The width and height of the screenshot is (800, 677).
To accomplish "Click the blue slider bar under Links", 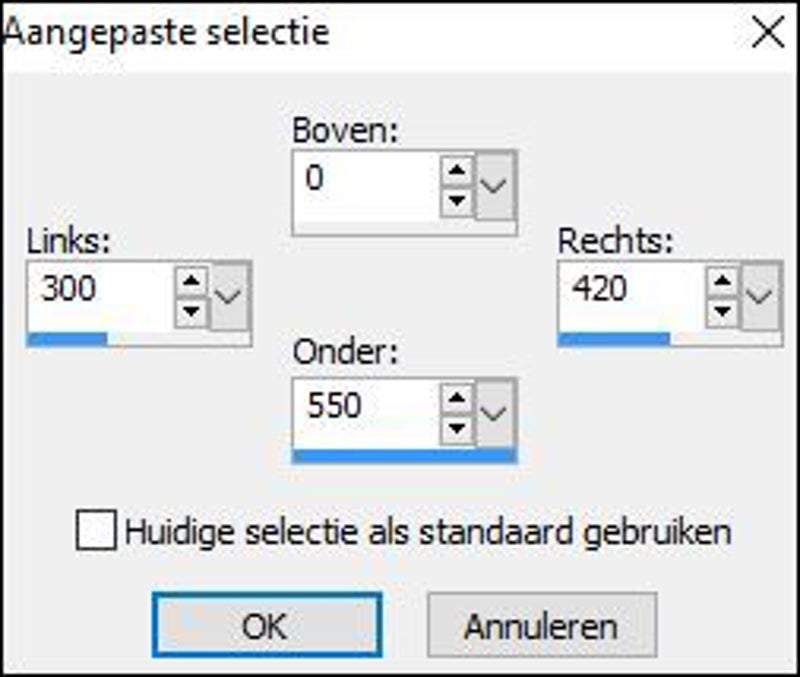I will (x=68, y=339).
